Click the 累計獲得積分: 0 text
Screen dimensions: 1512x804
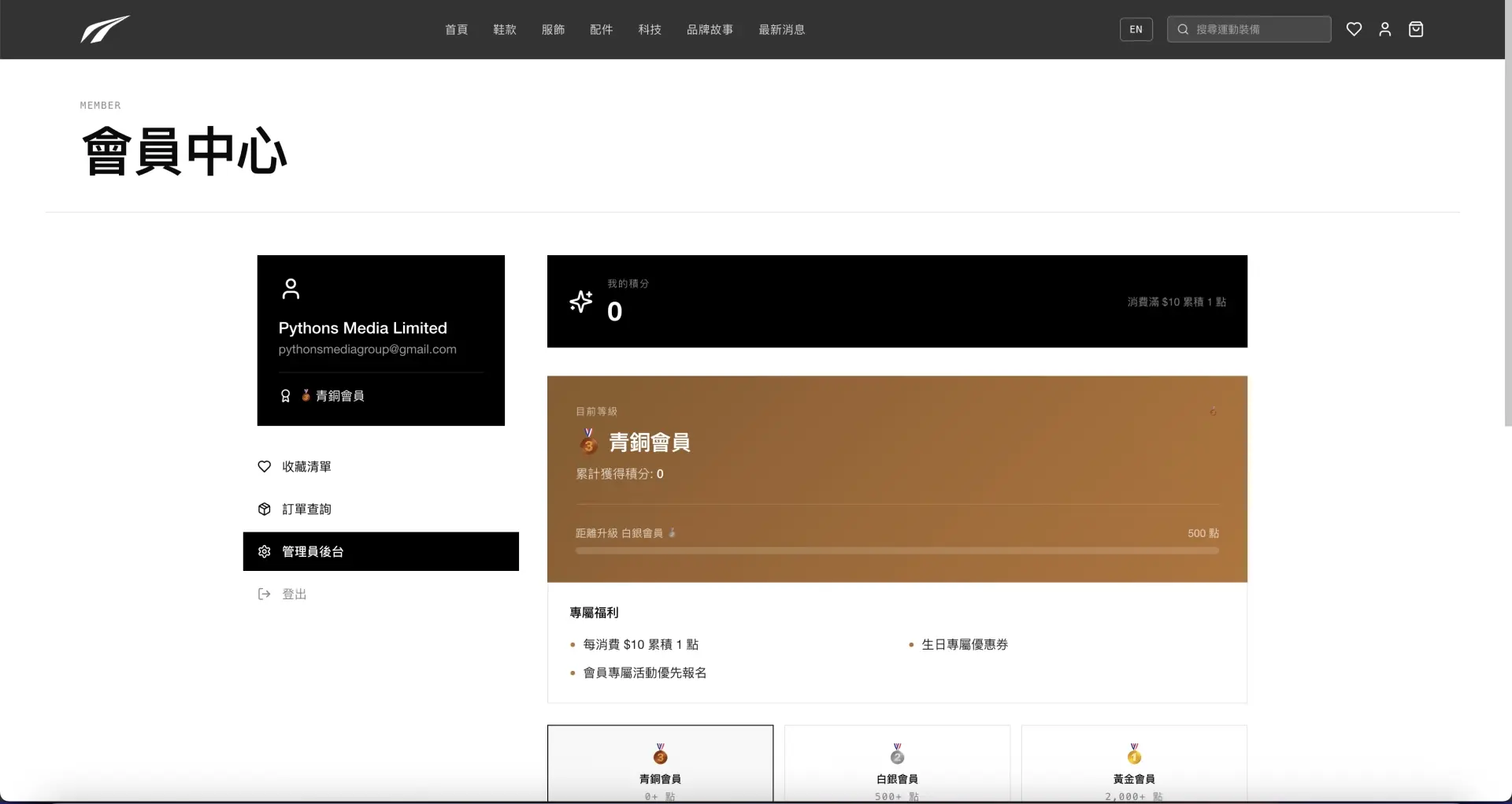[620, 473]
